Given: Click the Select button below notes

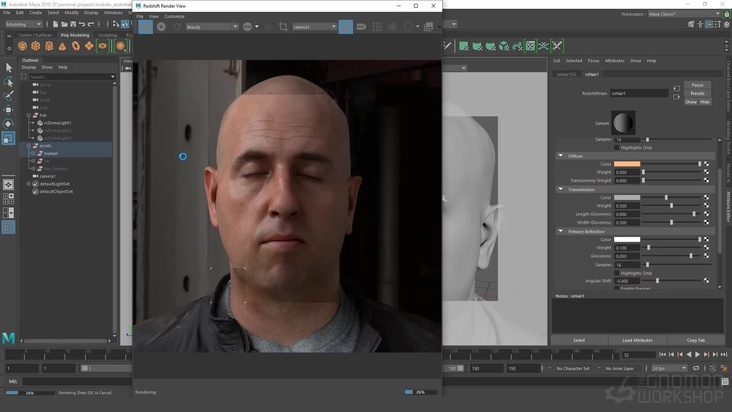Looking at the screenshot, I should [579, 340].
